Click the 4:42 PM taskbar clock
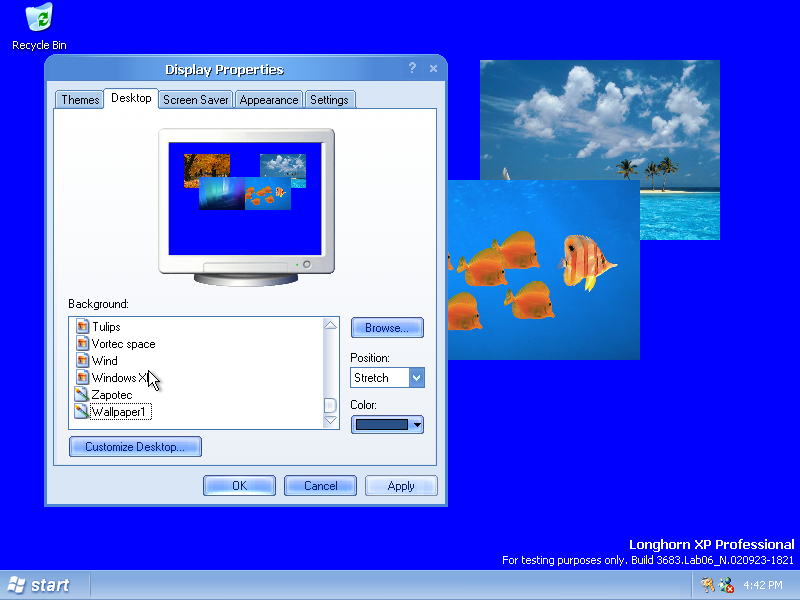Screen dimensions: 800x600 click(x=763, y=585)
